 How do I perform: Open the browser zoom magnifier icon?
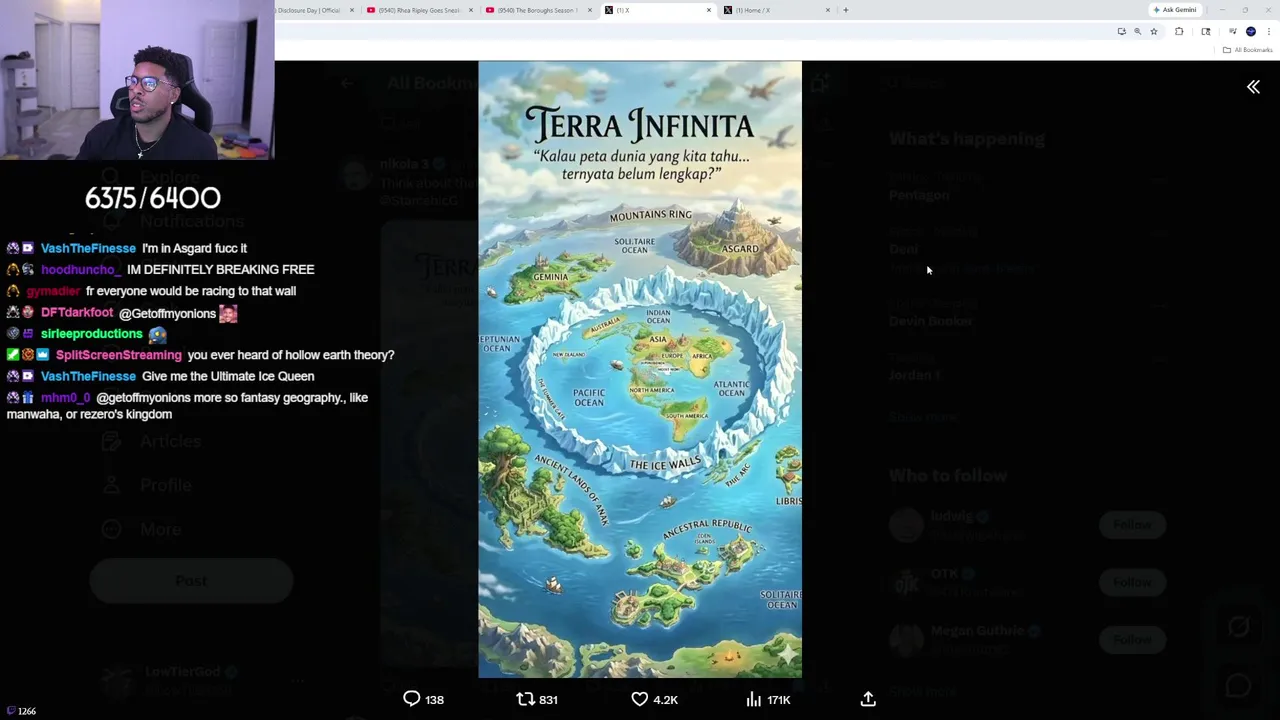point(1137,31)
